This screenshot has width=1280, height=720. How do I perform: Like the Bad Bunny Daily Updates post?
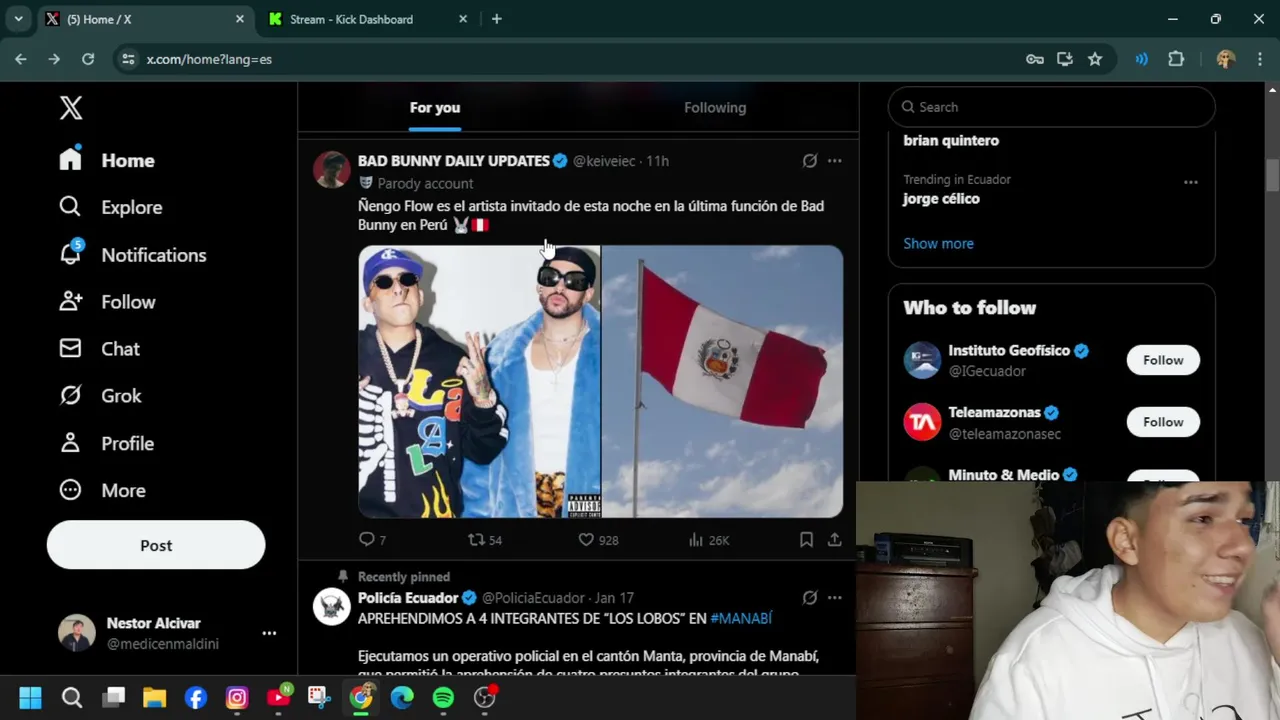598,540
